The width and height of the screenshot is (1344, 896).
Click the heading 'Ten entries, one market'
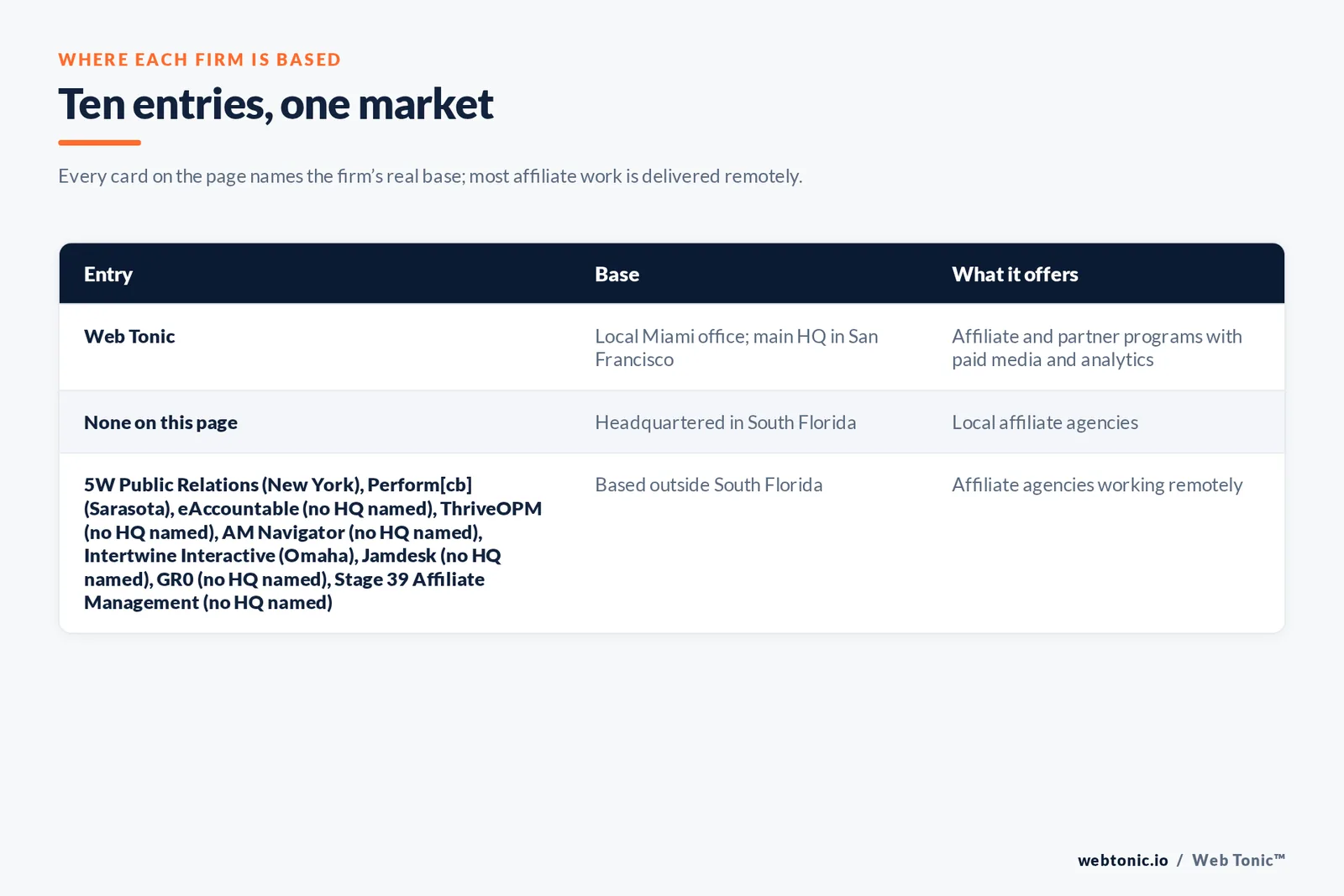tap(276, 105)
